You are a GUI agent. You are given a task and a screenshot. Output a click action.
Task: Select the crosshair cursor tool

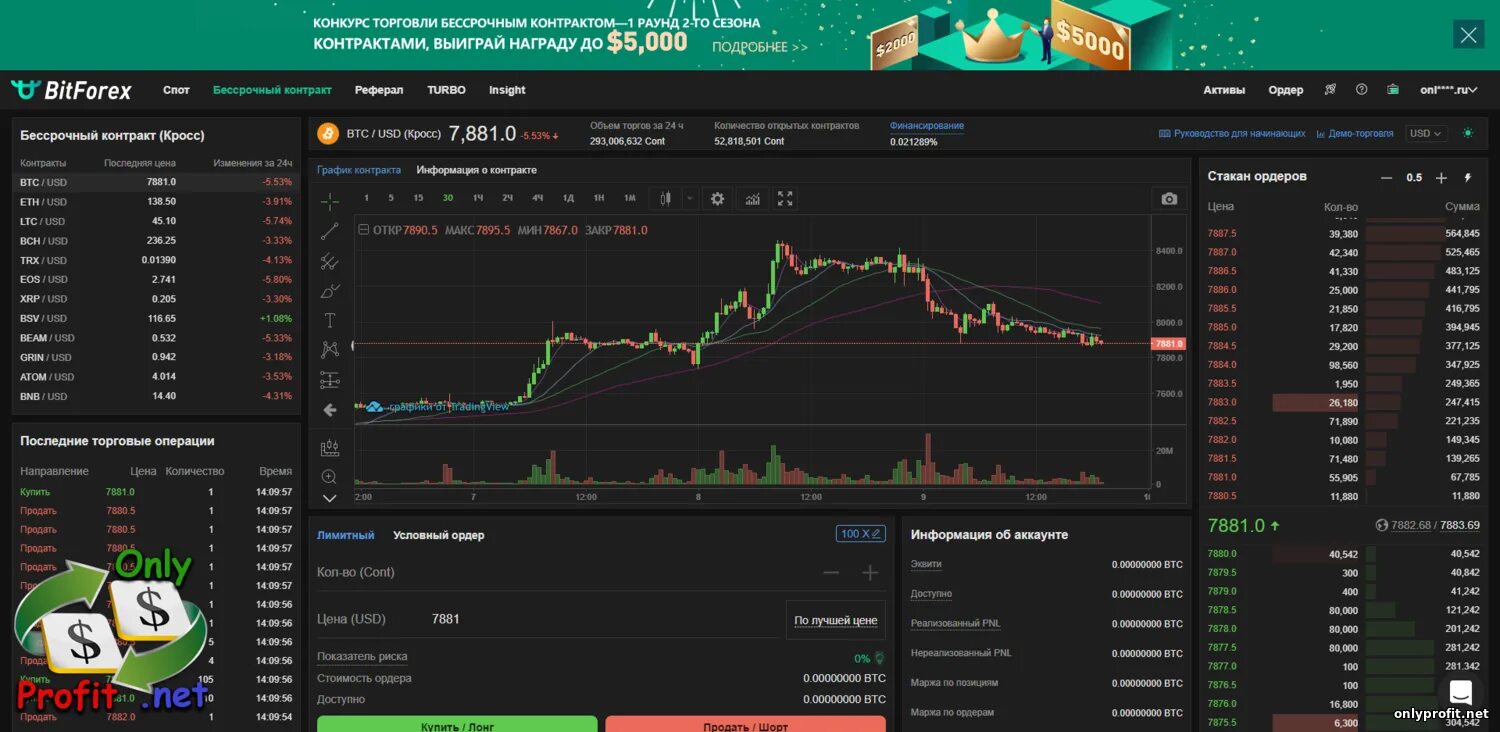pyautogui.click(x=329, y=201)
